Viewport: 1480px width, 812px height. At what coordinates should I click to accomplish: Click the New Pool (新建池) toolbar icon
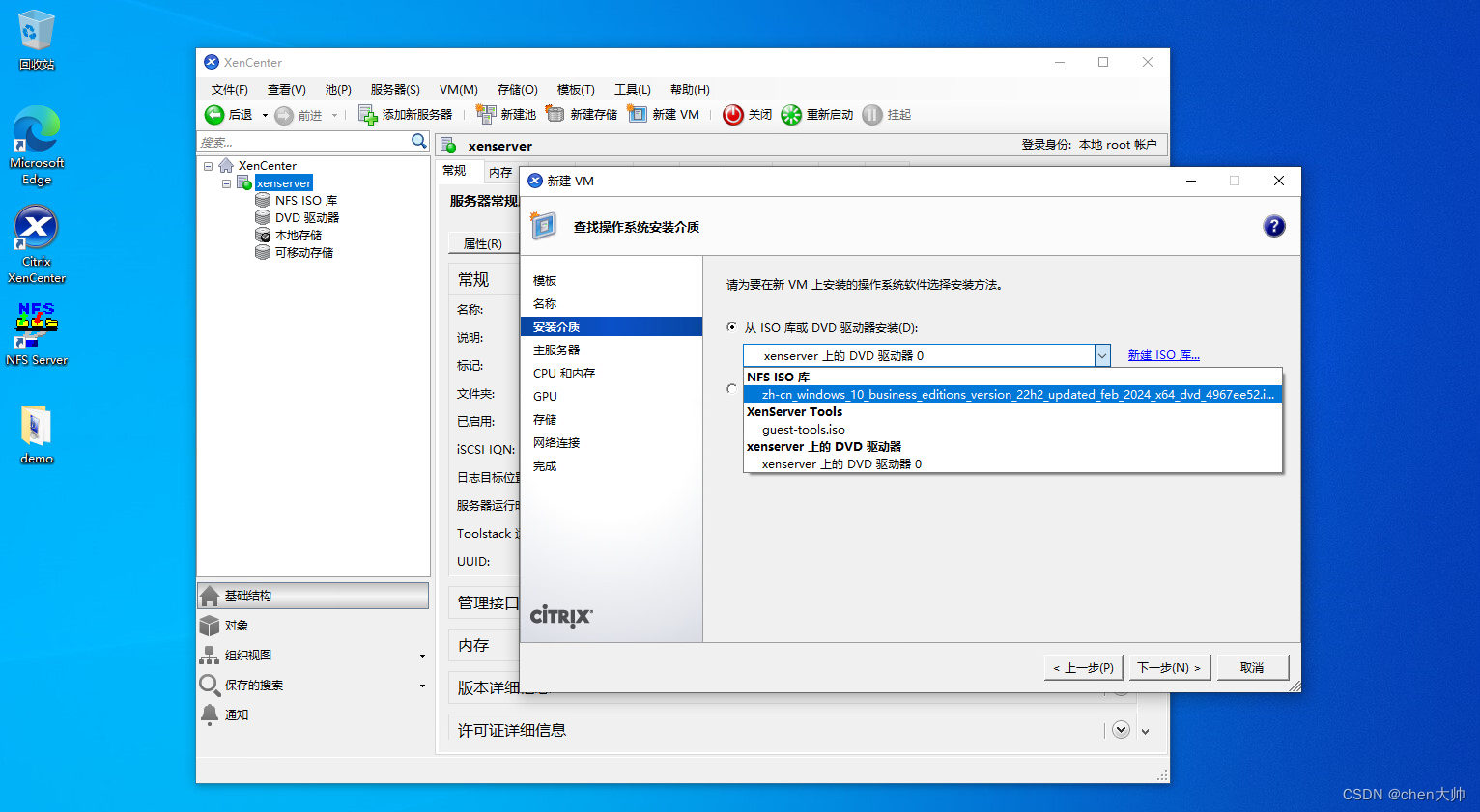486,114
